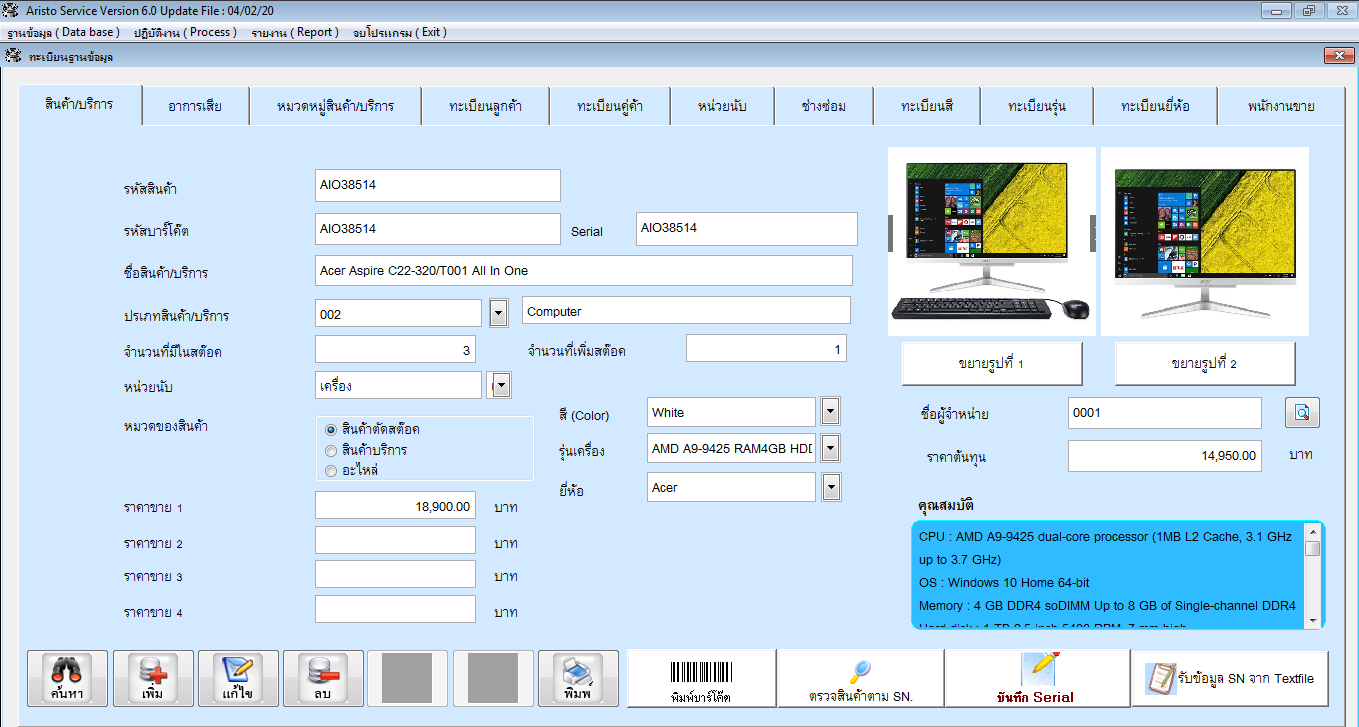Screen dimensions: 1359x727
Task: Click the Memory : 4 GB DDR4 text line
Action: pyautogui.click(x=1107, y=605)
